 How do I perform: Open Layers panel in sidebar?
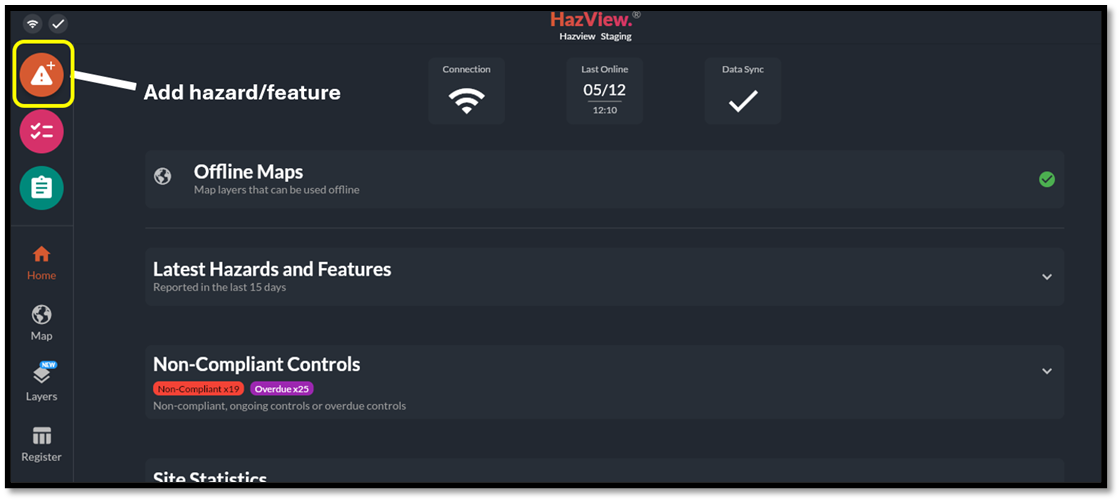42,382
